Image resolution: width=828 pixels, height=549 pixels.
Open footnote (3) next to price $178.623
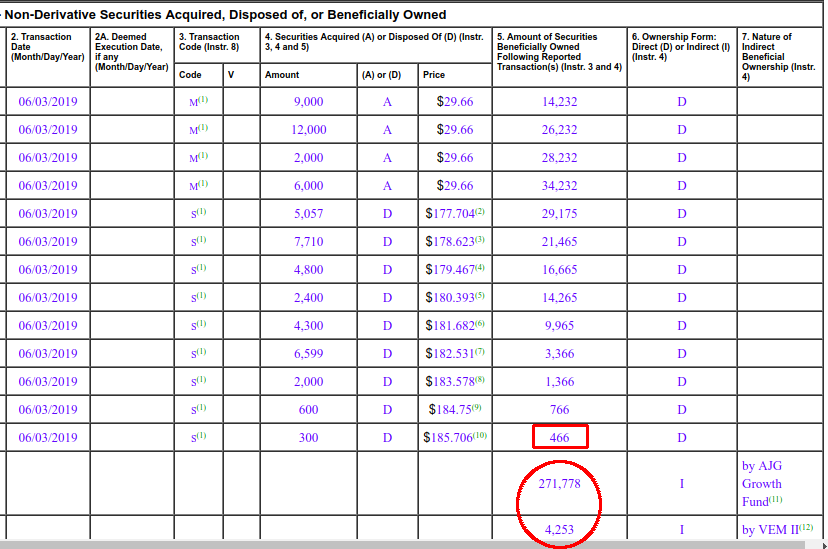pos(479,239)
